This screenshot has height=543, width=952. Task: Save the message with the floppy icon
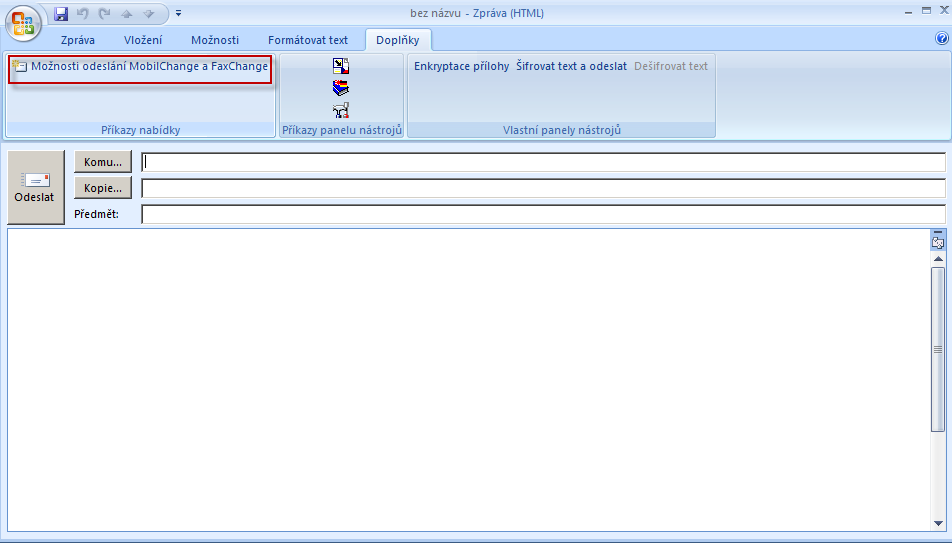coord(61,13)
